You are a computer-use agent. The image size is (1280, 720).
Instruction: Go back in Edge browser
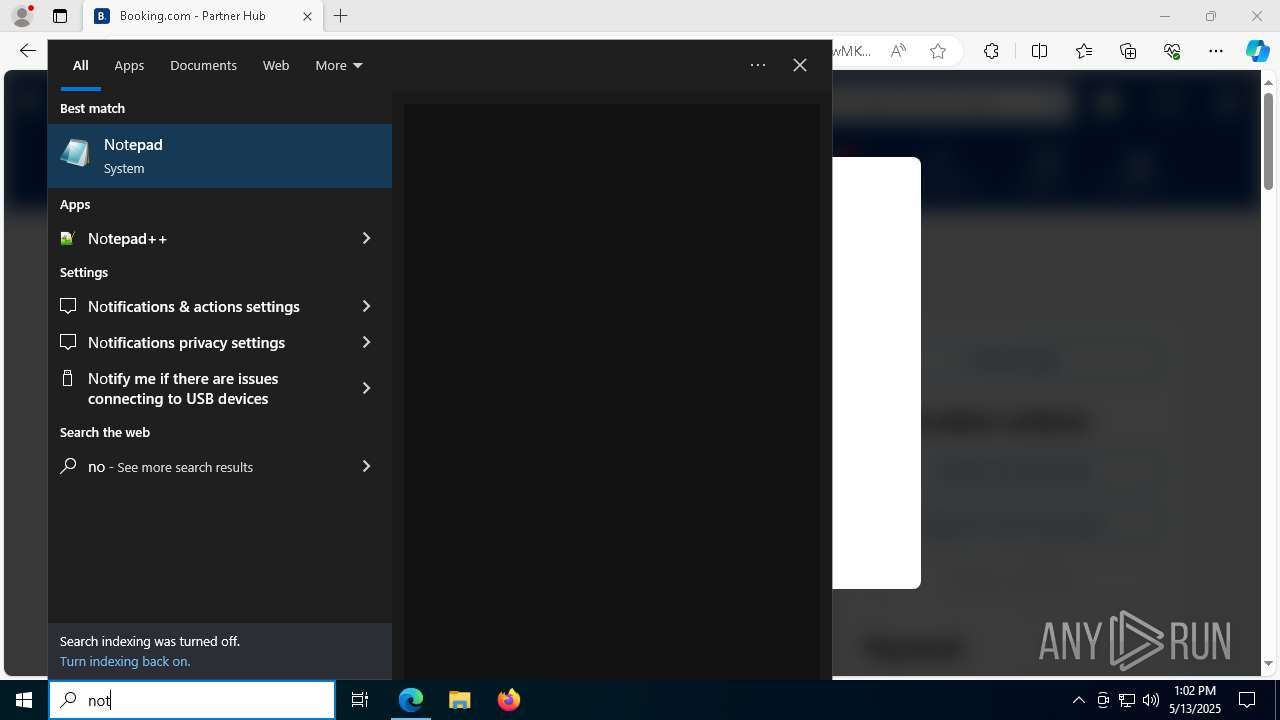(x=27, y=51)
